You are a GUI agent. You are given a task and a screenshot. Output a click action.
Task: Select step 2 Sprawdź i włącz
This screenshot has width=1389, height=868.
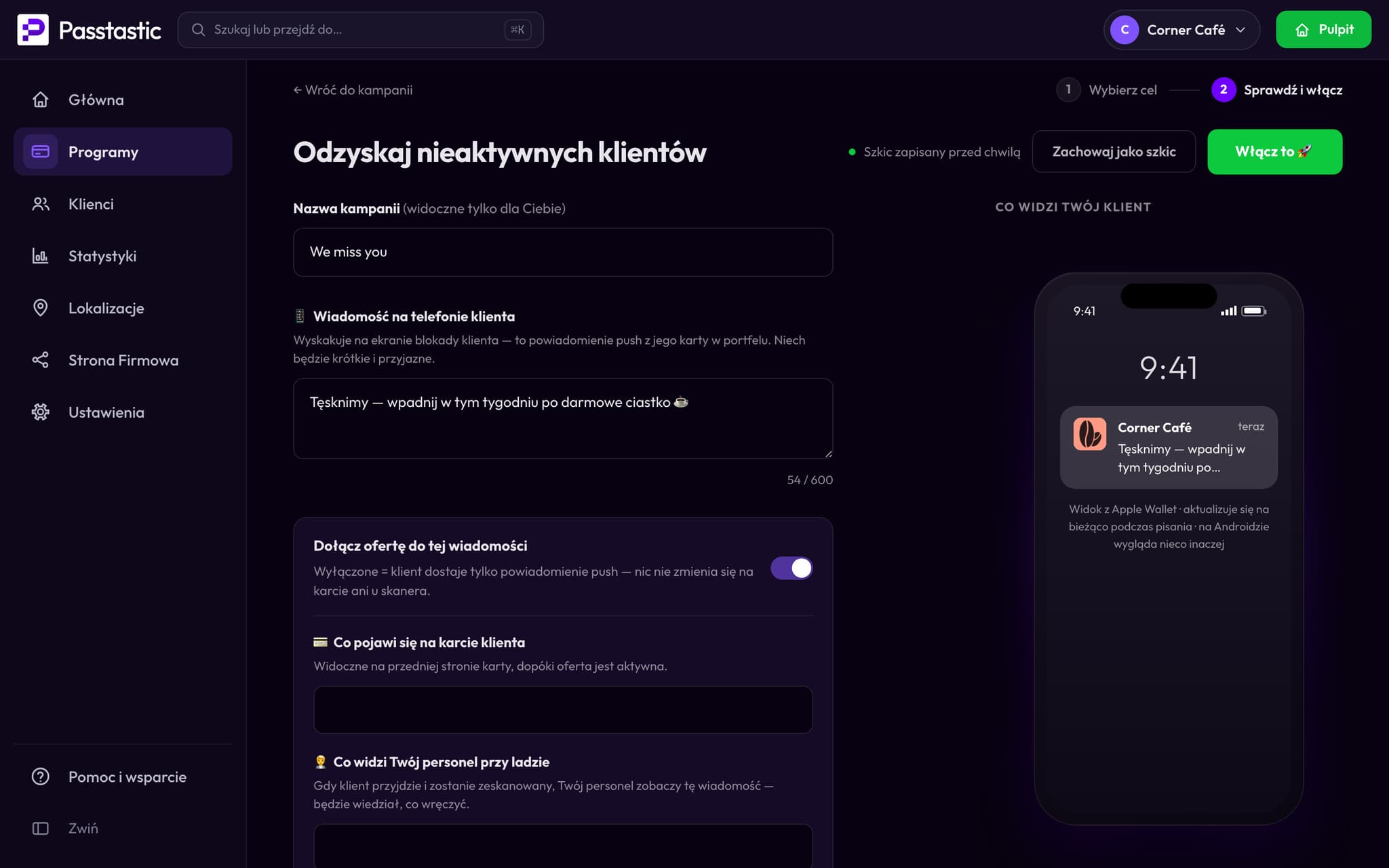click(x=1277, y=90)
